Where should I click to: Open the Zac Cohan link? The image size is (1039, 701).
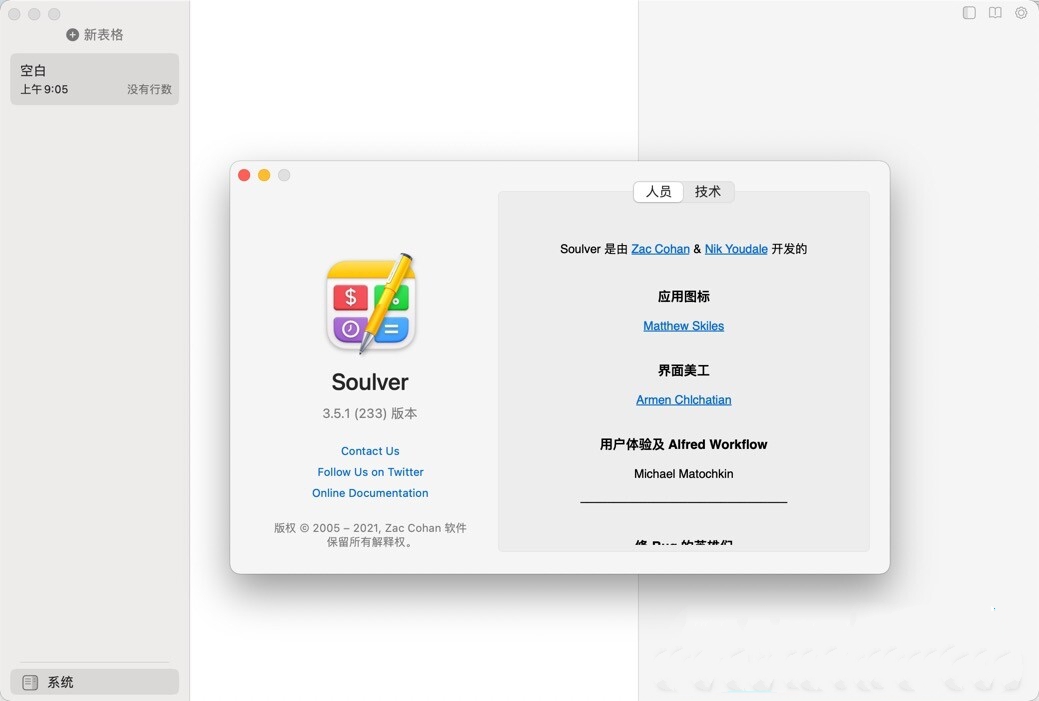coord(660,249)
